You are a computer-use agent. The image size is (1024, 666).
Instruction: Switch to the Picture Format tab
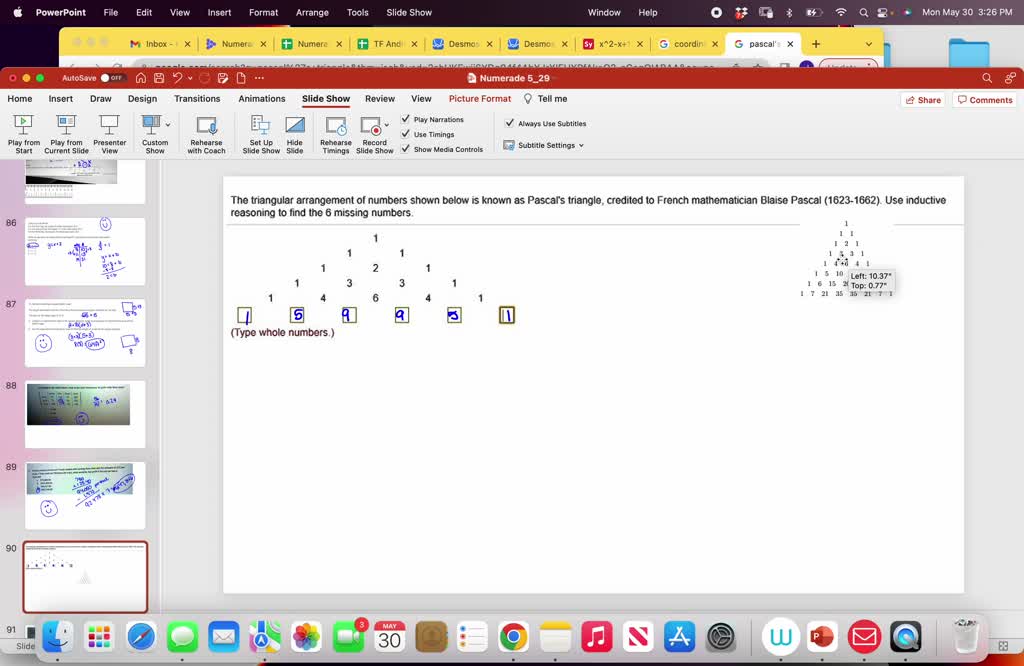point(479,98)
